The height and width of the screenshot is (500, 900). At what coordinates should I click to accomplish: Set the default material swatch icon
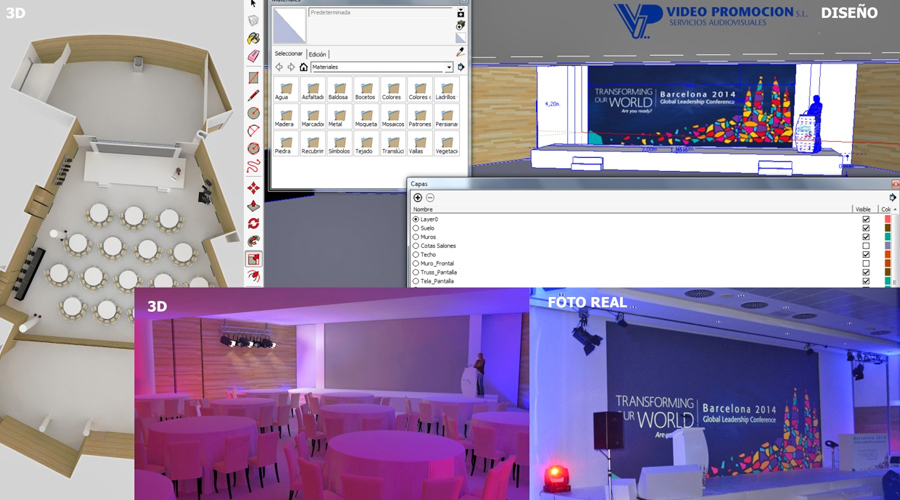point(460,38)
